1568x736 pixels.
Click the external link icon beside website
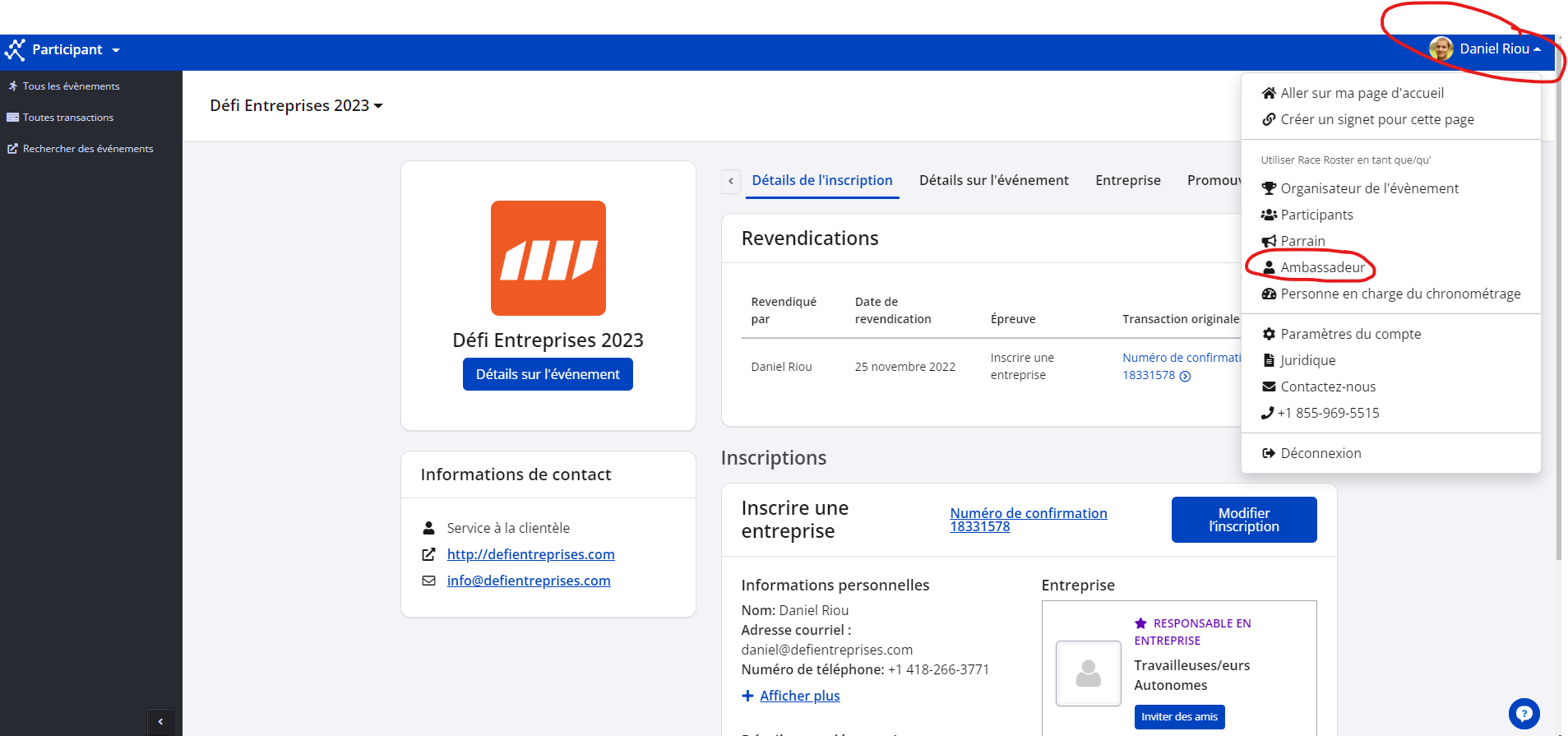[428, 554]
